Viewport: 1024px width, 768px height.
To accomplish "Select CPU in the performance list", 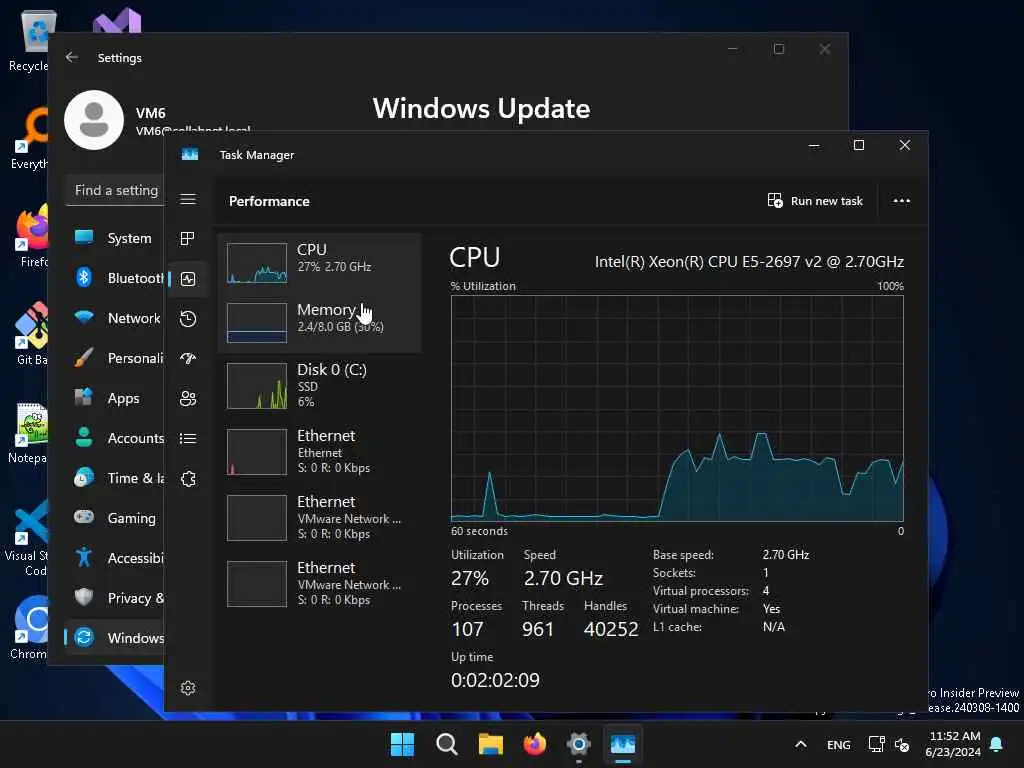I will (320, 263).
